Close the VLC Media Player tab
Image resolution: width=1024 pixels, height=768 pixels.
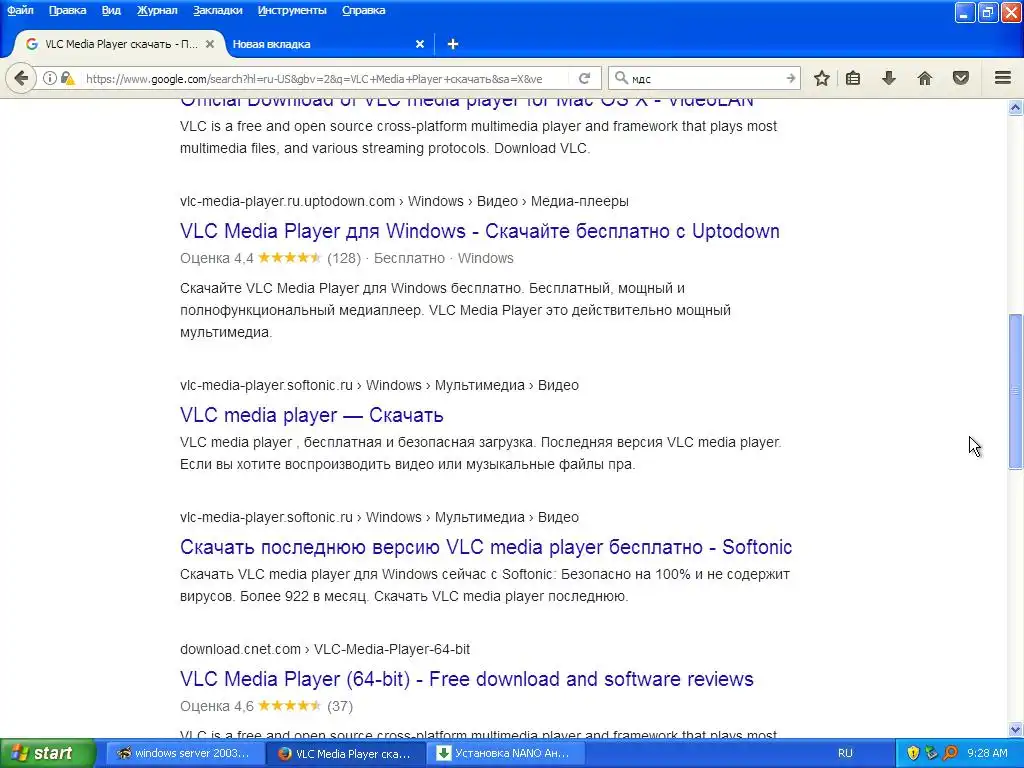[210, 44]
